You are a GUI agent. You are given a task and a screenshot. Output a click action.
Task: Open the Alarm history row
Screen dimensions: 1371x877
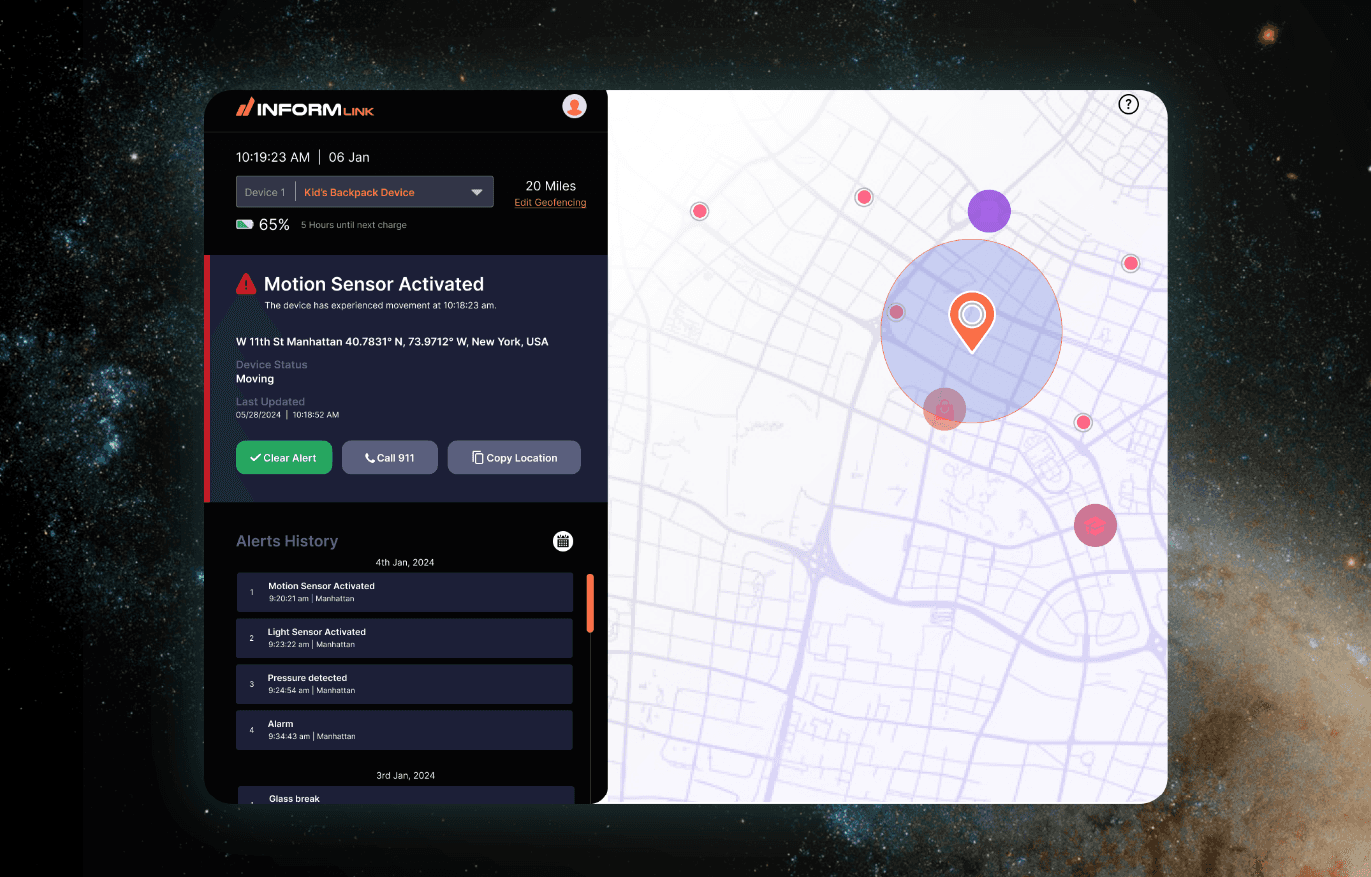[x=405, y=730]
